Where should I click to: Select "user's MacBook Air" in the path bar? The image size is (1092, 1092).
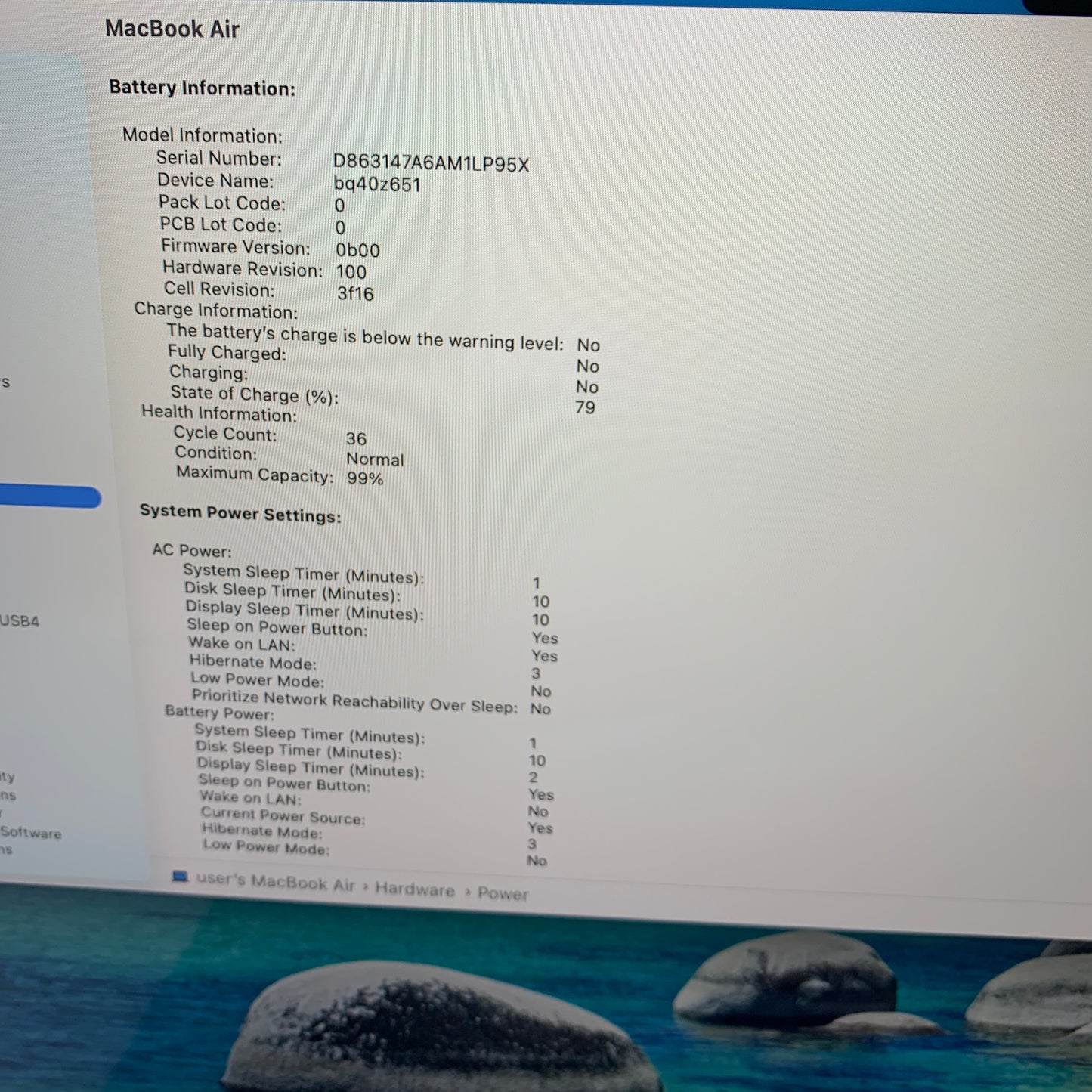pos(275,881)
